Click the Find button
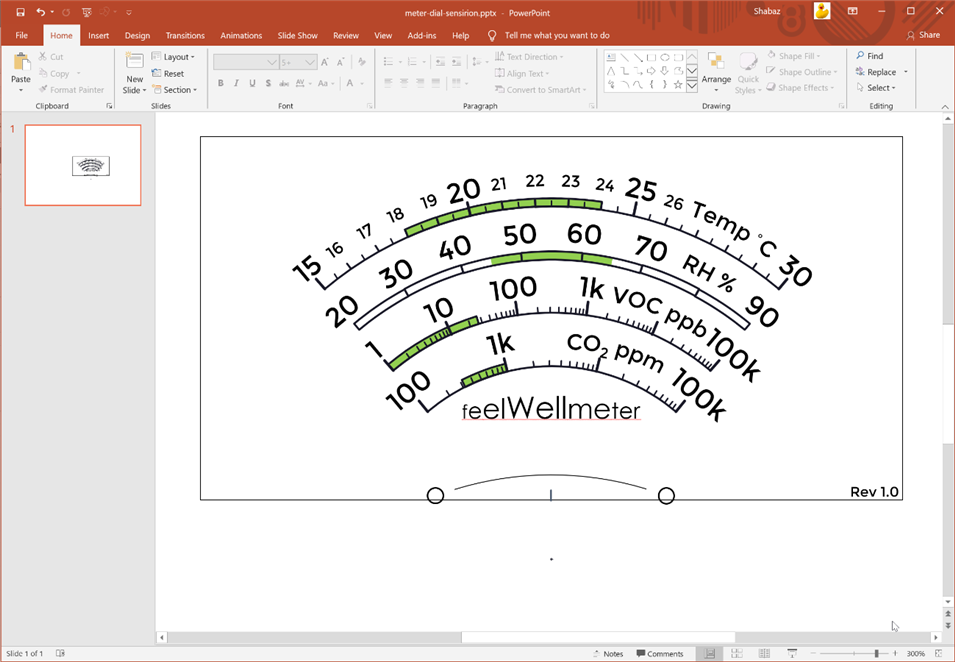This screenshot has height=662, width=955. pyautogui.click(x=869, y=56)
